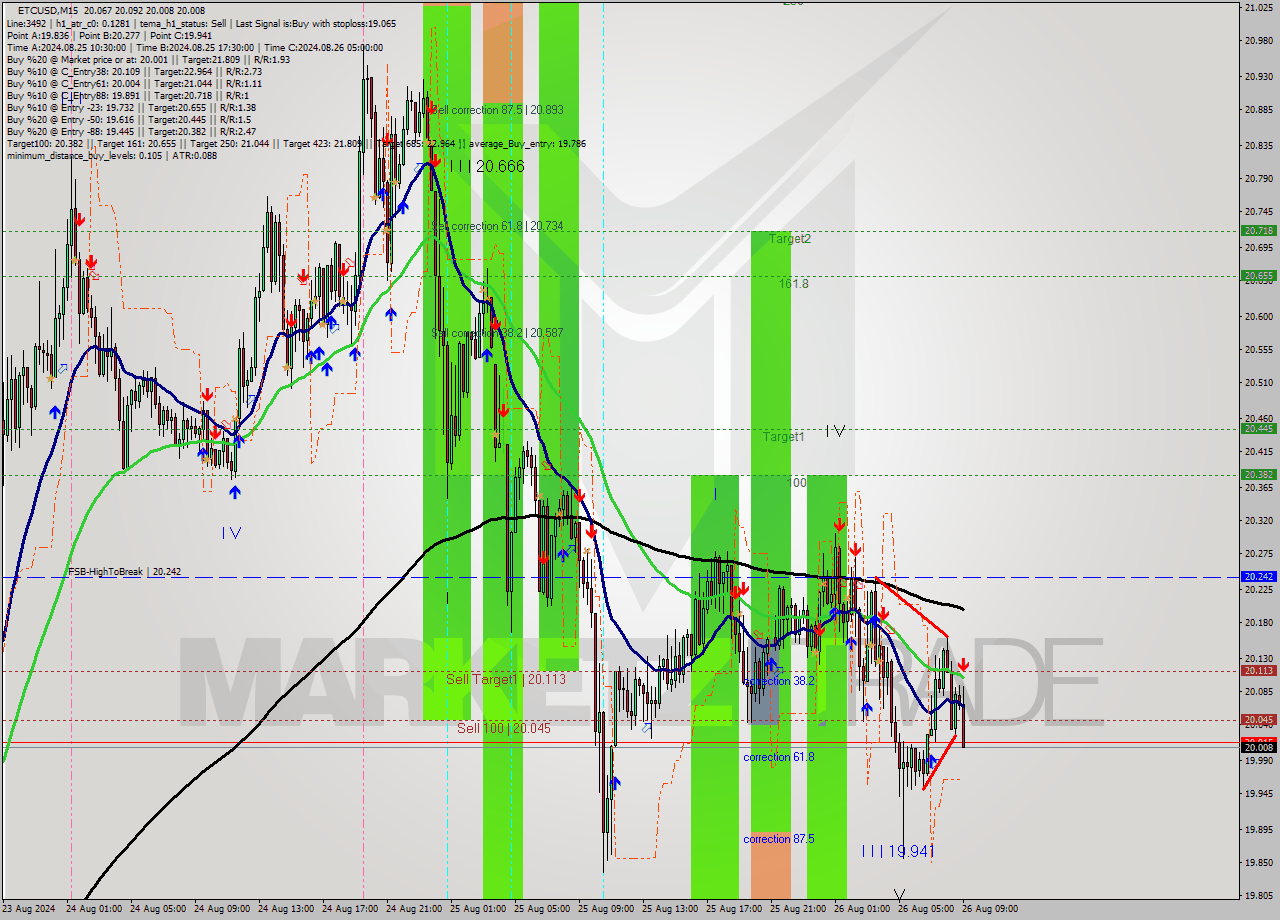Screen dimensions: 1280x920
Task: Click the 21.025 price axis label
Action: click(x=1258, y=7)
